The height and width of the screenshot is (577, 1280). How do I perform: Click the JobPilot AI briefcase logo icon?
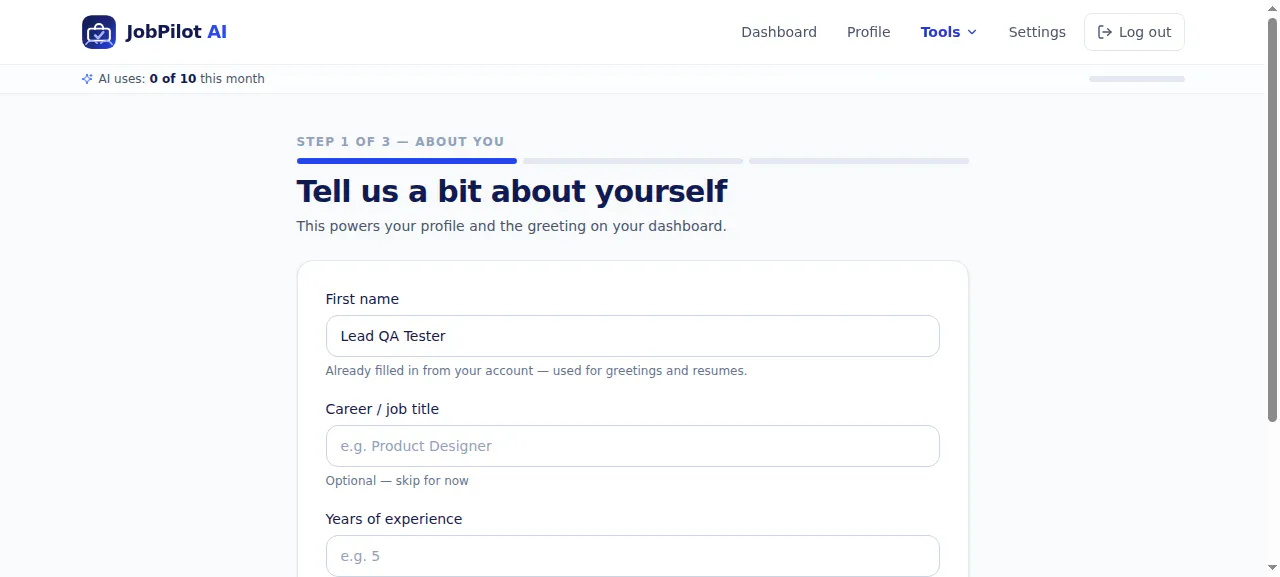point(99,32)
